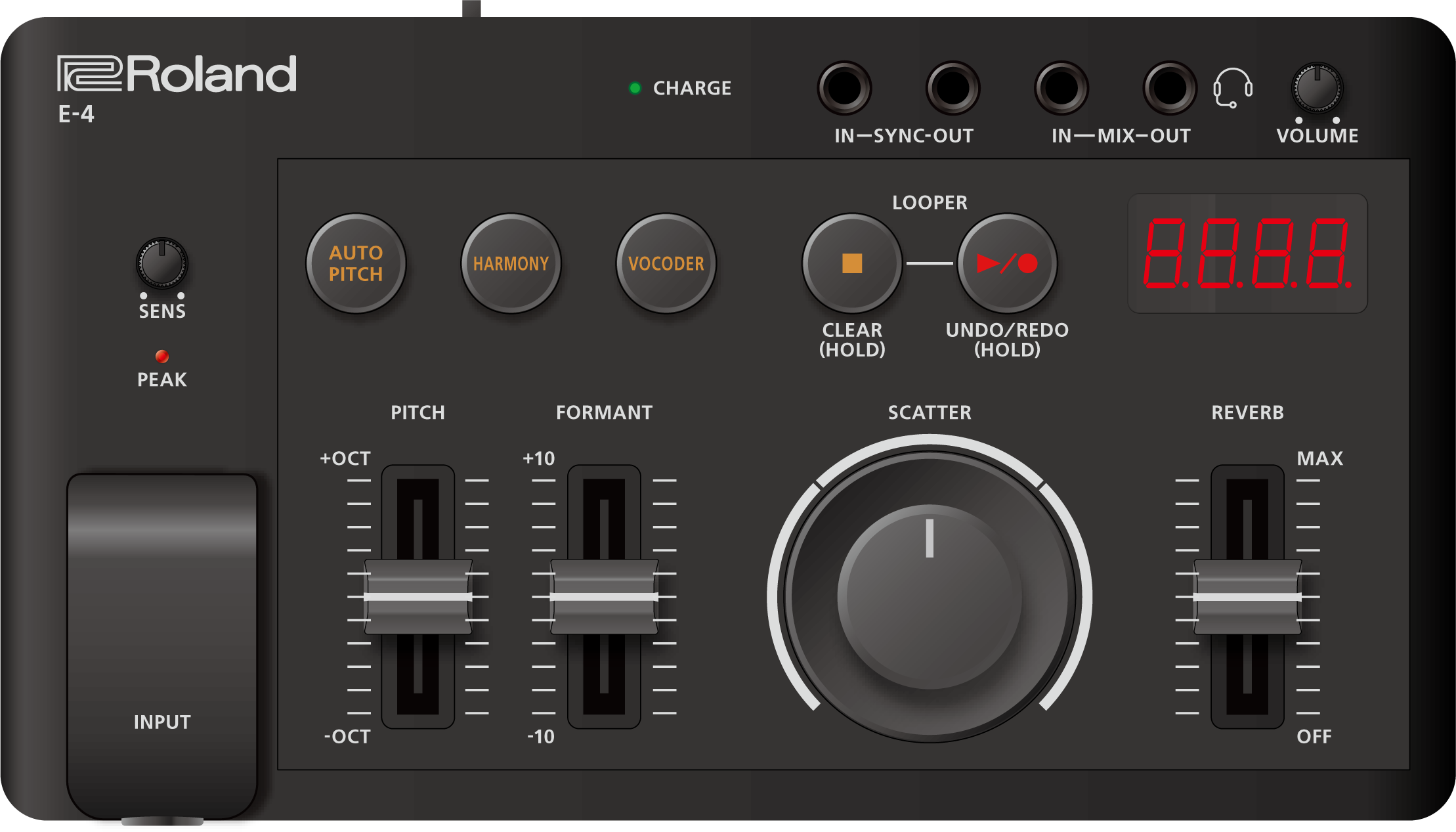Click the MIX IN jack

click(x=1061, y=88)
